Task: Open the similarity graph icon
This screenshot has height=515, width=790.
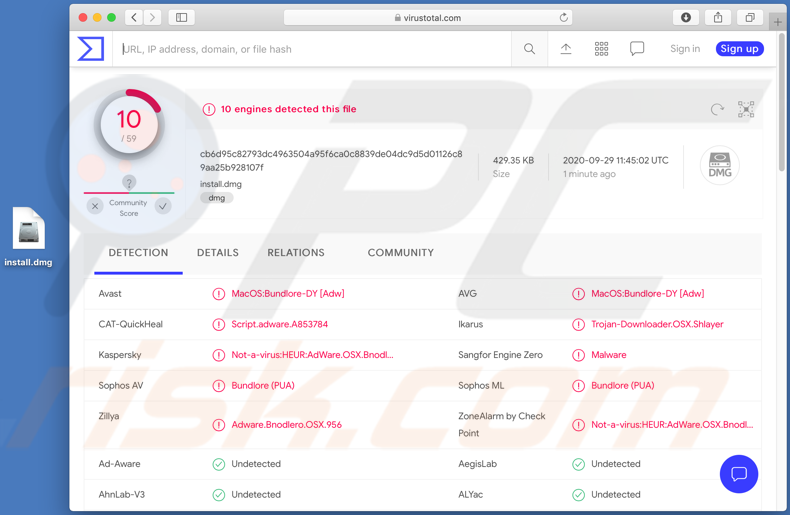Action: [x=746, y=109]
